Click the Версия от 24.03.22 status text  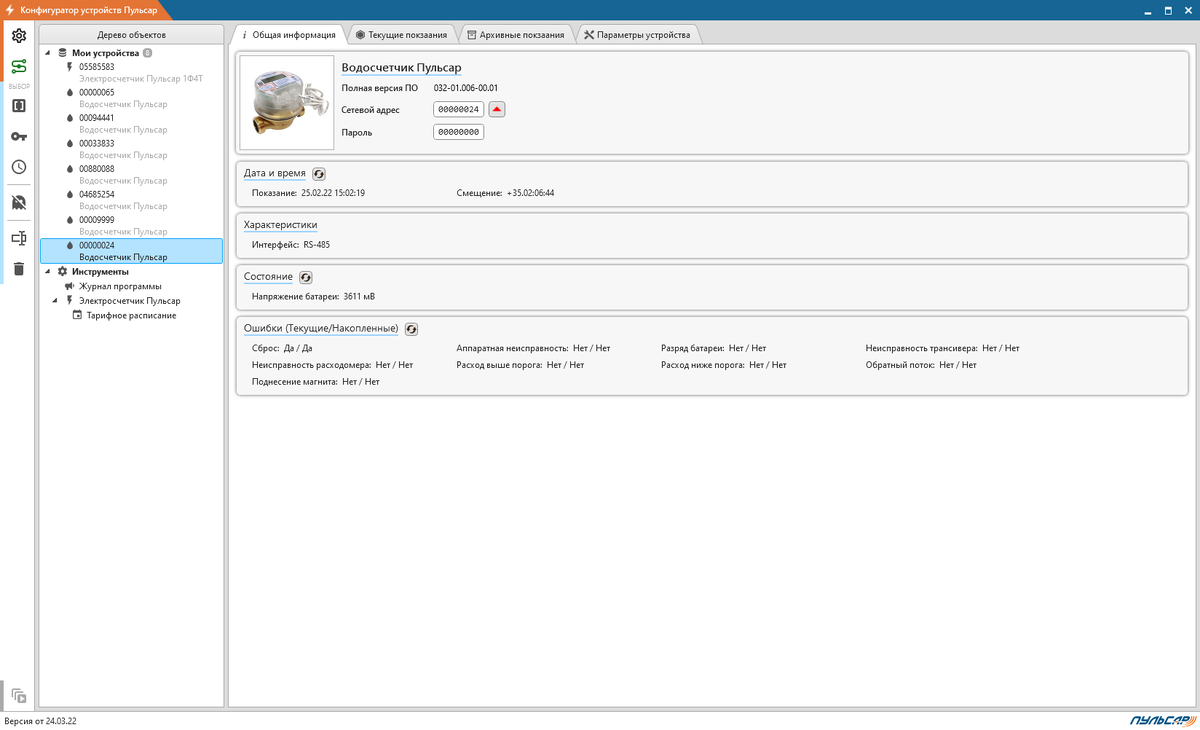point(41,720)
